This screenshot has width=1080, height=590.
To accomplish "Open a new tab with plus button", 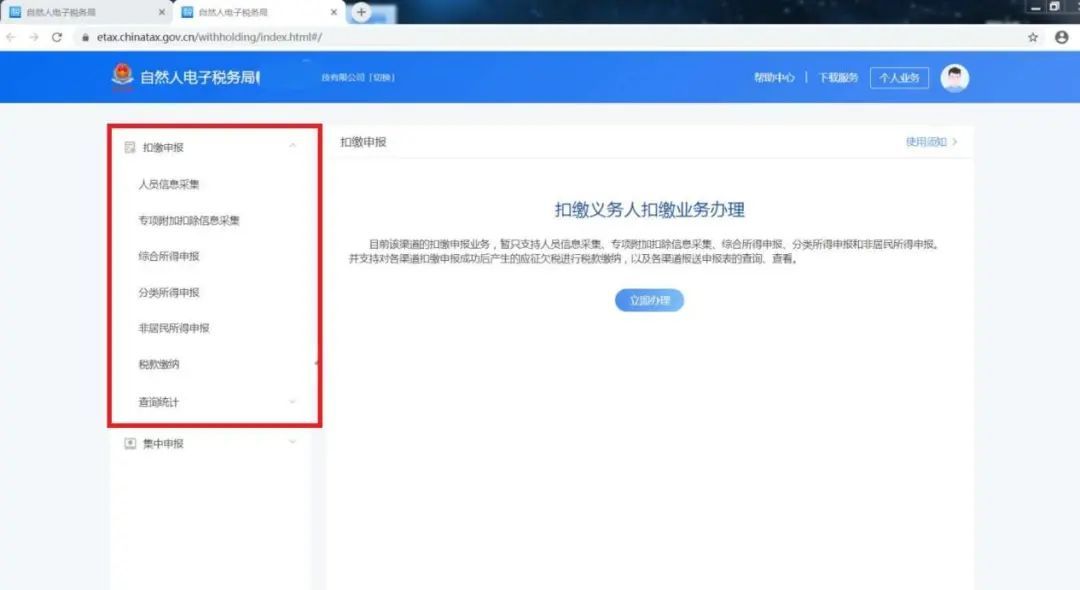I will (361, 12).
